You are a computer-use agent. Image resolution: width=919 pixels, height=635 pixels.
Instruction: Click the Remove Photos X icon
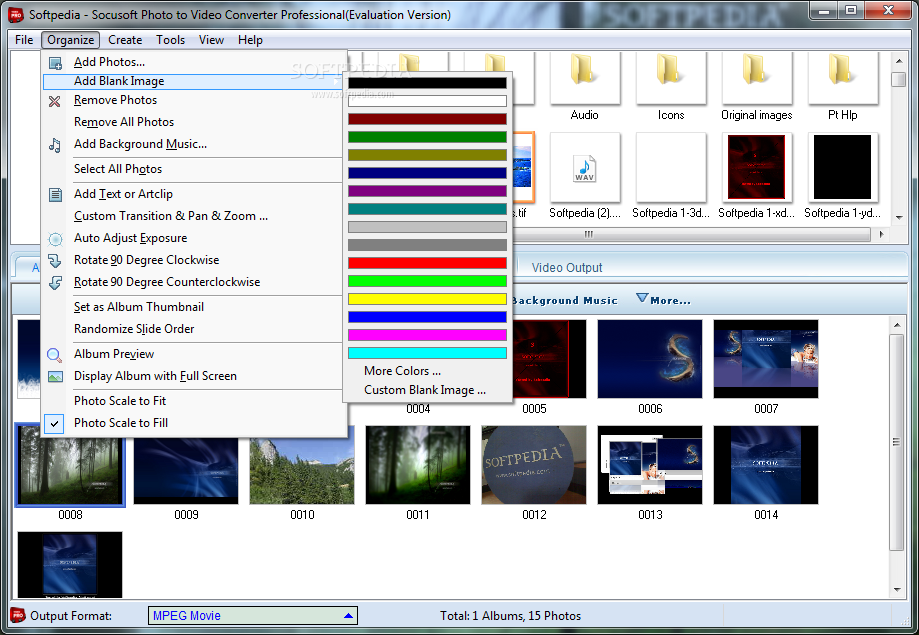(x=55, y=101)
